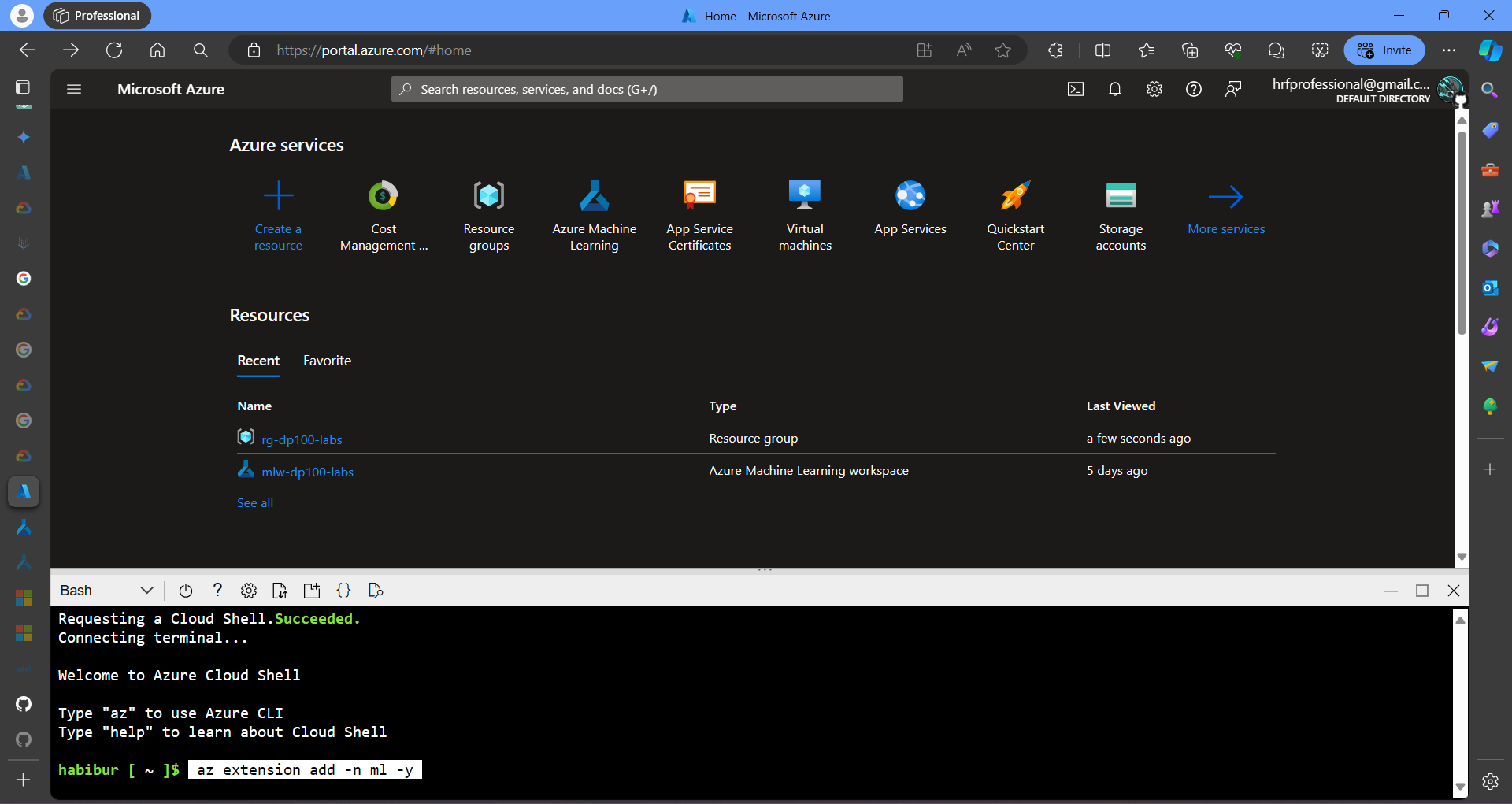Click Name column header
The width and height of the screenshot is (1512, 804).
coord(254,406)
